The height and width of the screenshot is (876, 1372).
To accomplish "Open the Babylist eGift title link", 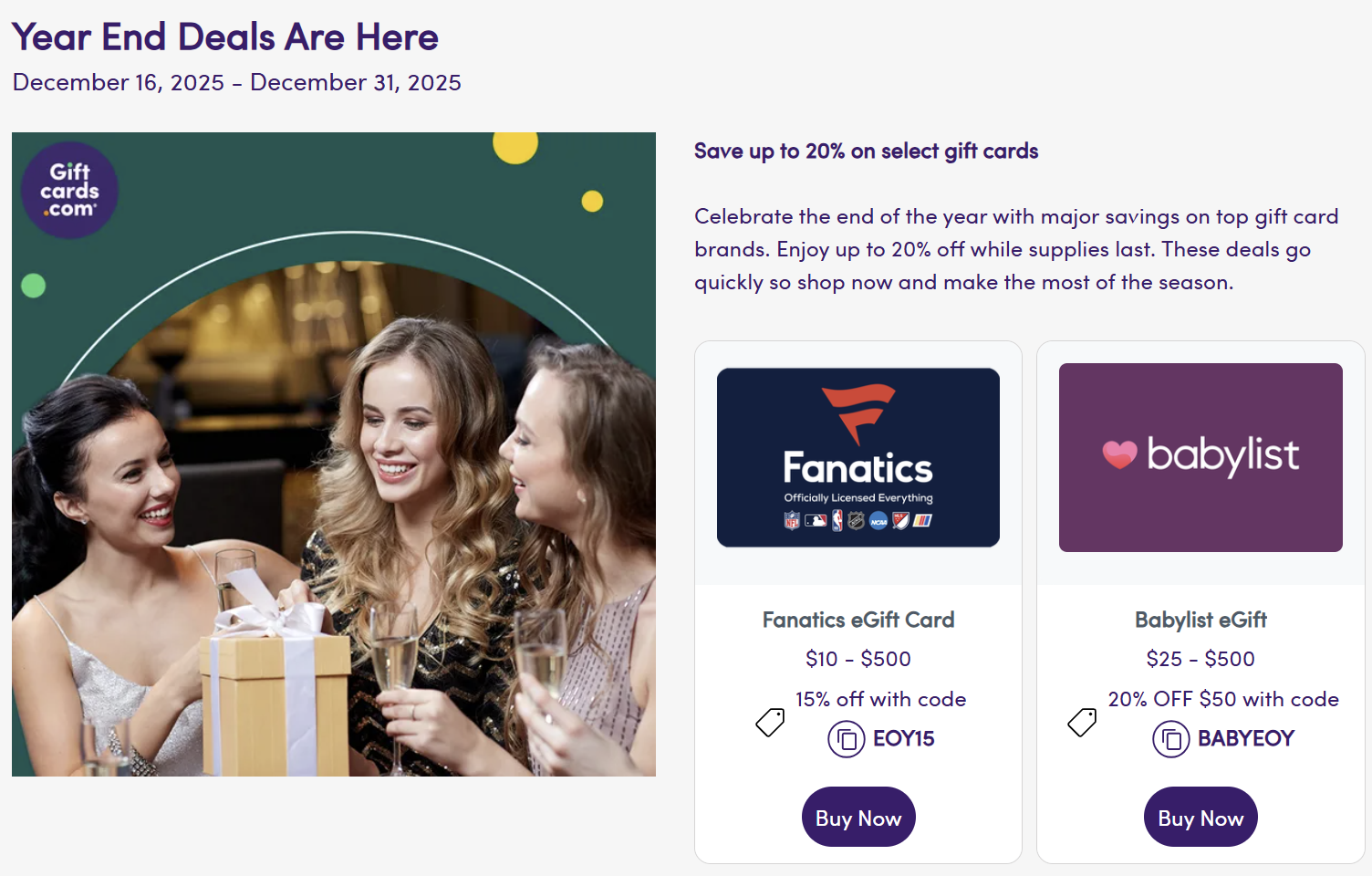I will point(1200,620).
